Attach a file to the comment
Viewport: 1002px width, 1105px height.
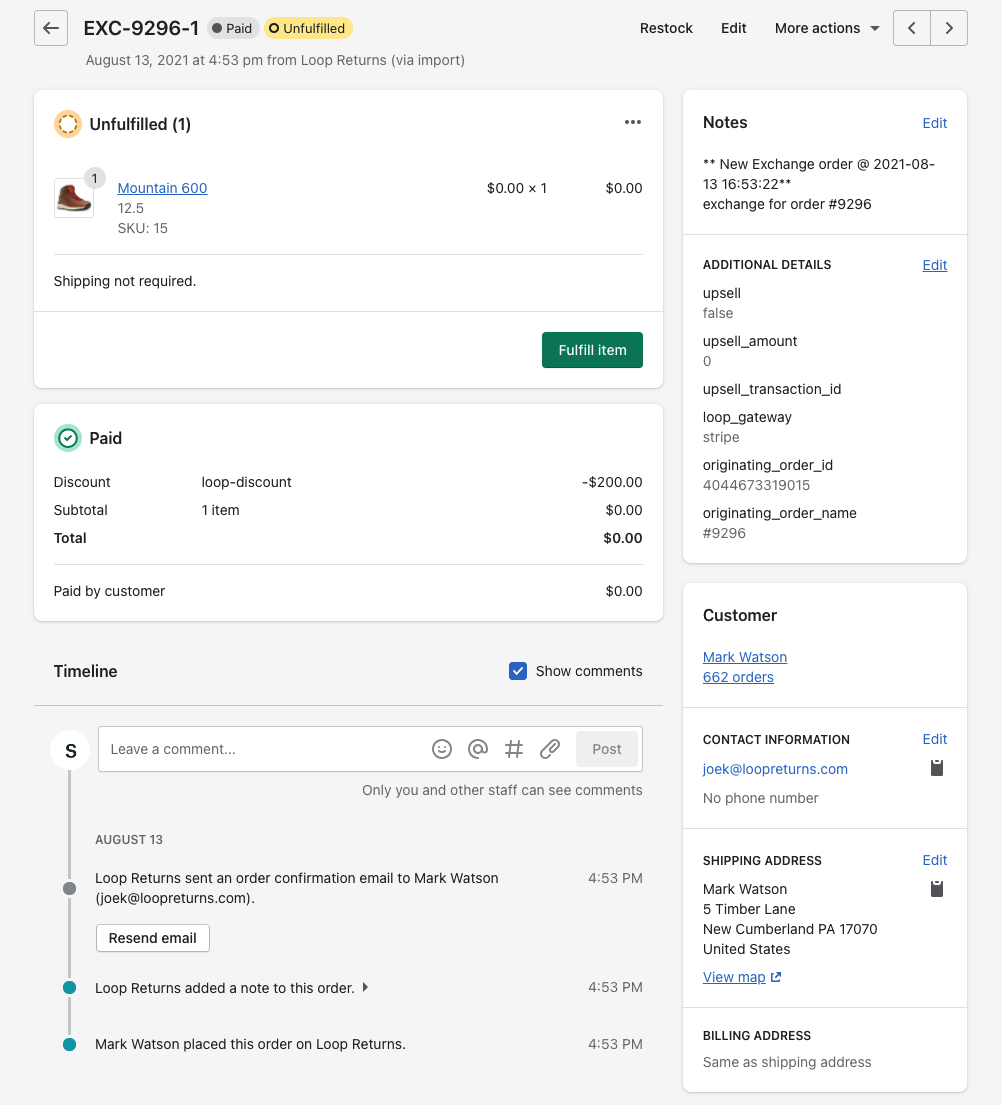coord(550,749)
